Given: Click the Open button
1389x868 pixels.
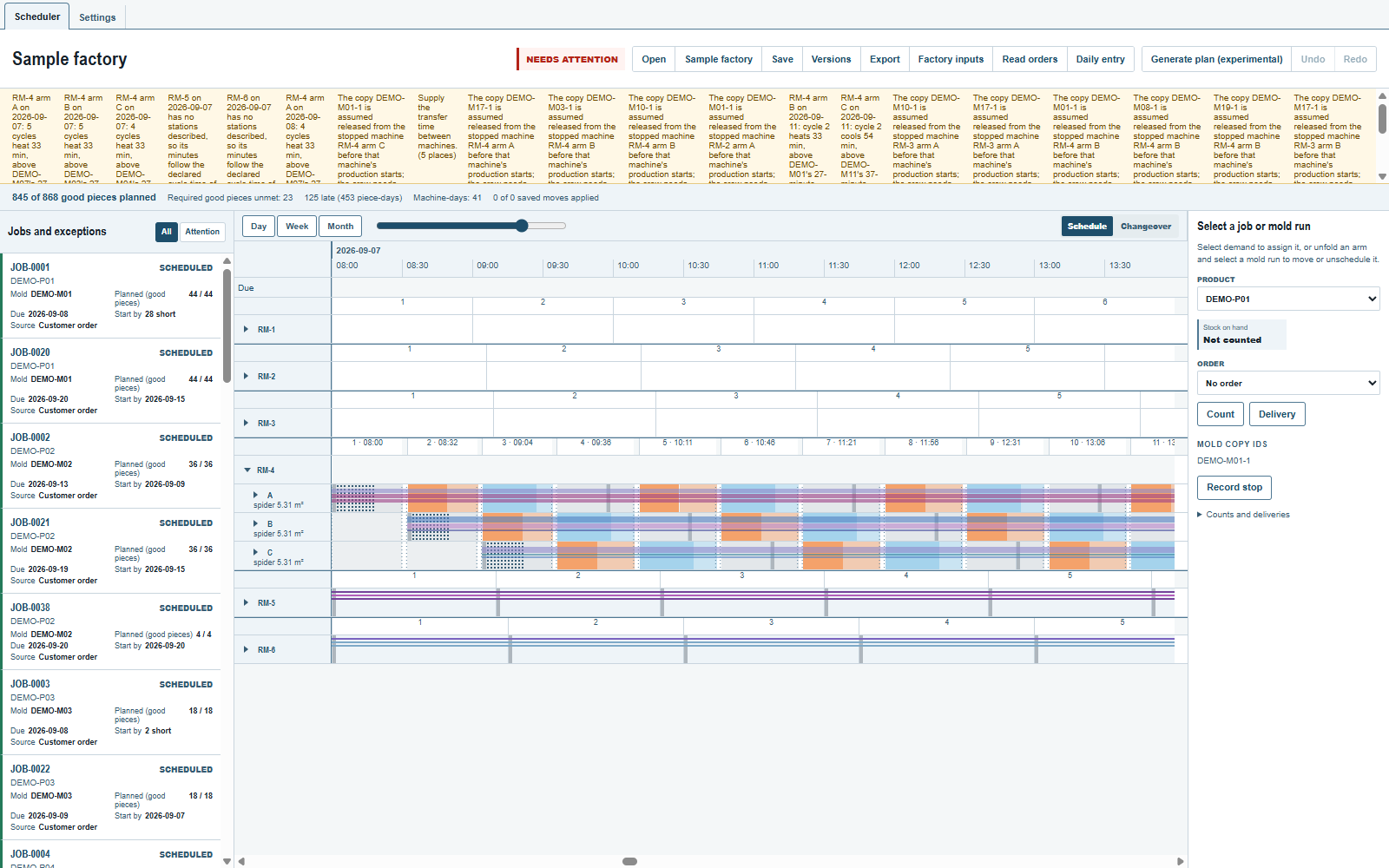Looking at the screenshot, I should pyautogui.click(x=654, y=59).
